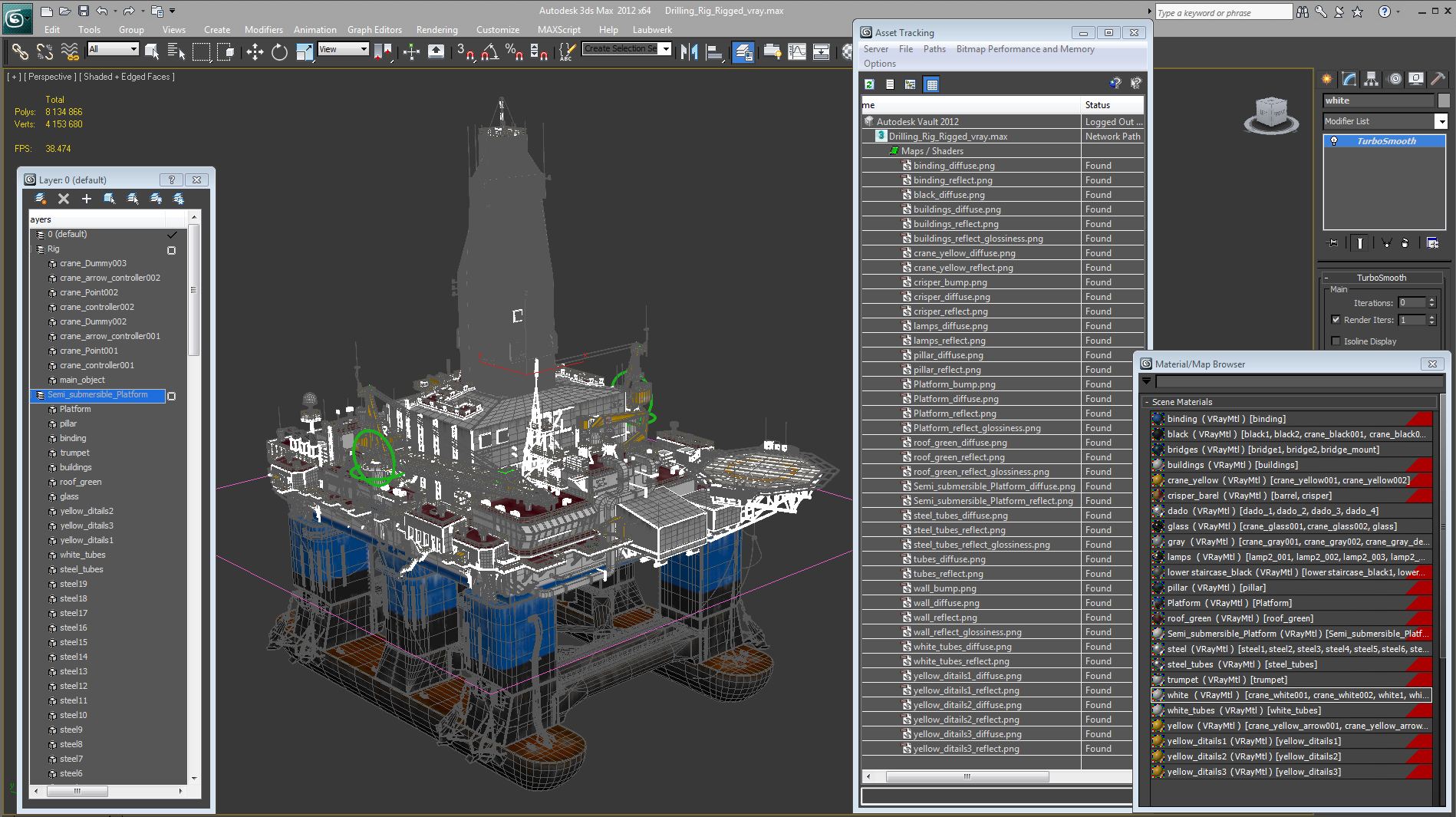Screen dimensions: 1456x817
Task: Open the Graph Editors menu
Action: tap(374, 30)
